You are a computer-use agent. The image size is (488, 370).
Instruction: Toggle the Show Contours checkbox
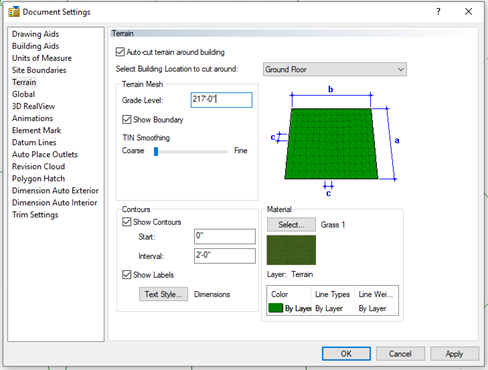[127, 222]
